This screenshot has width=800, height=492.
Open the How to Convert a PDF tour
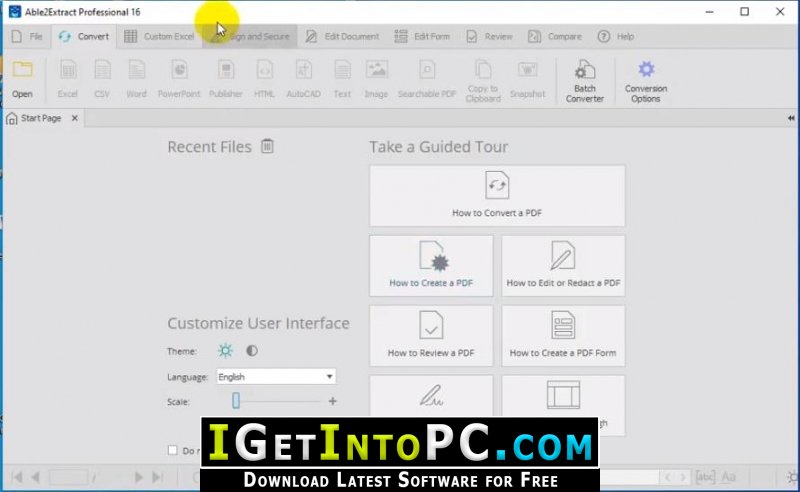[497, 196]
